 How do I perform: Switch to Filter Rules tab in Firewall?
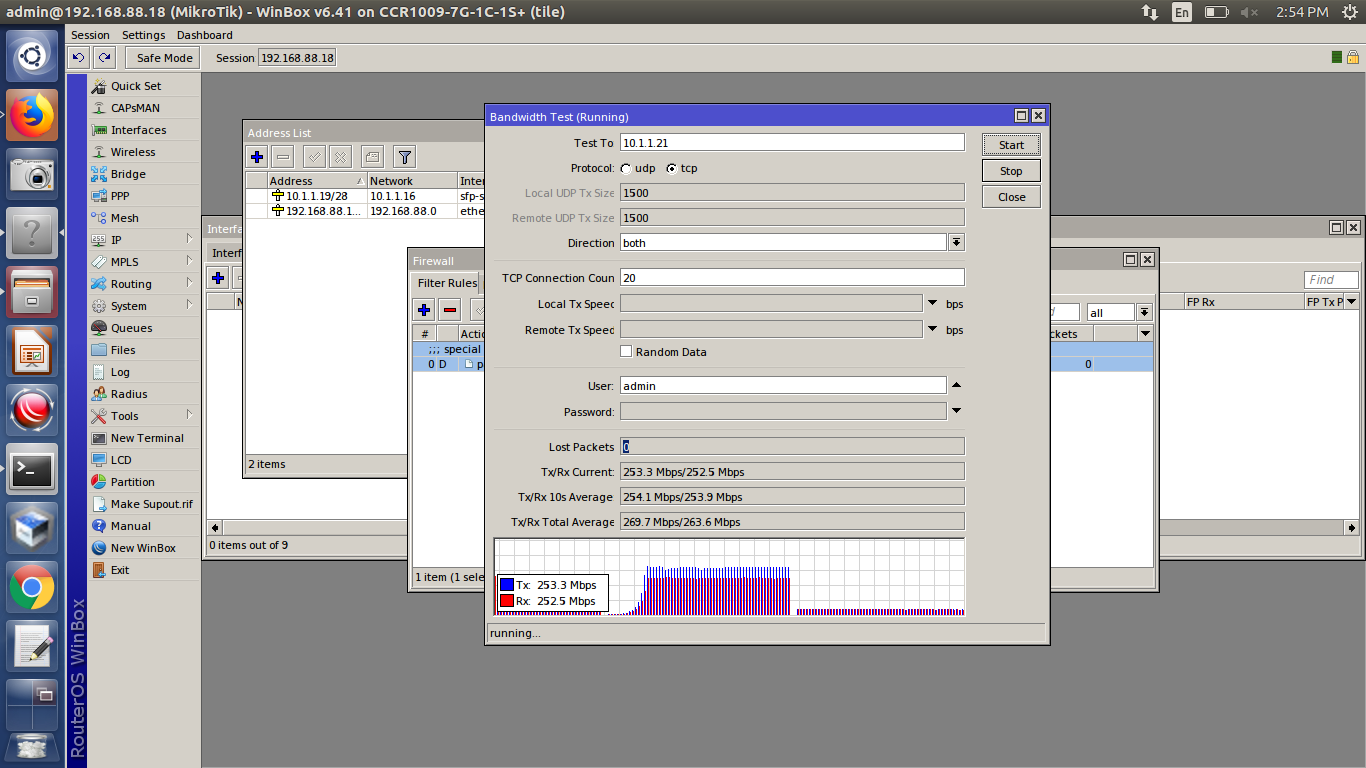pyautogui.click(x=447, y=283)
